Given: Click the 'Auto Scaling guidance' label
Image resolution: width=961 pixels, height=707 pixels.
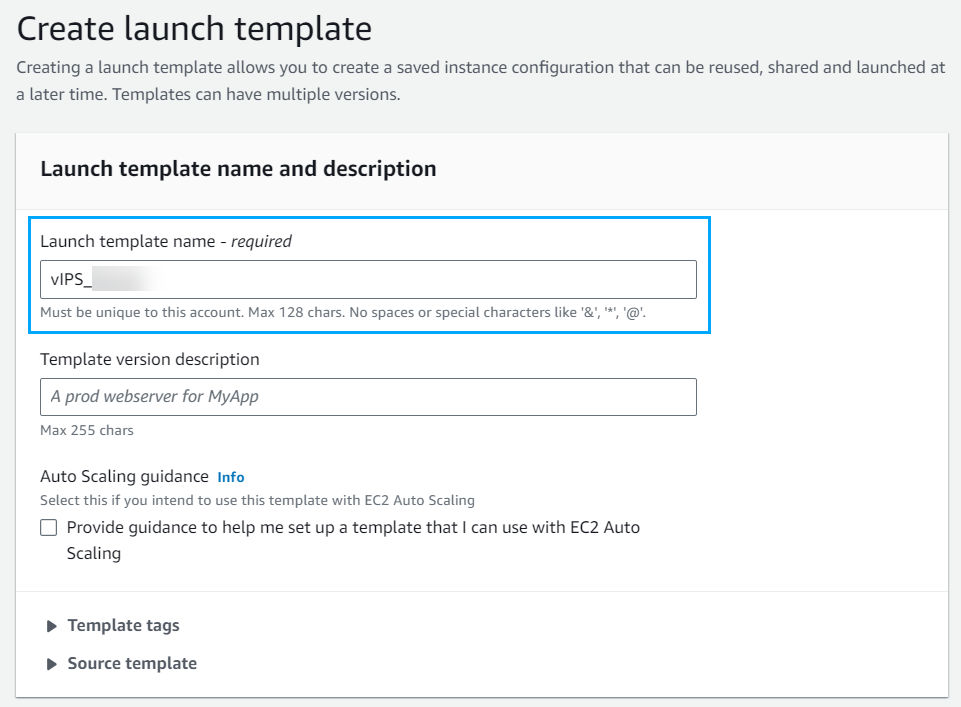Looking at the screenshot, I should (x=124, y=477).
